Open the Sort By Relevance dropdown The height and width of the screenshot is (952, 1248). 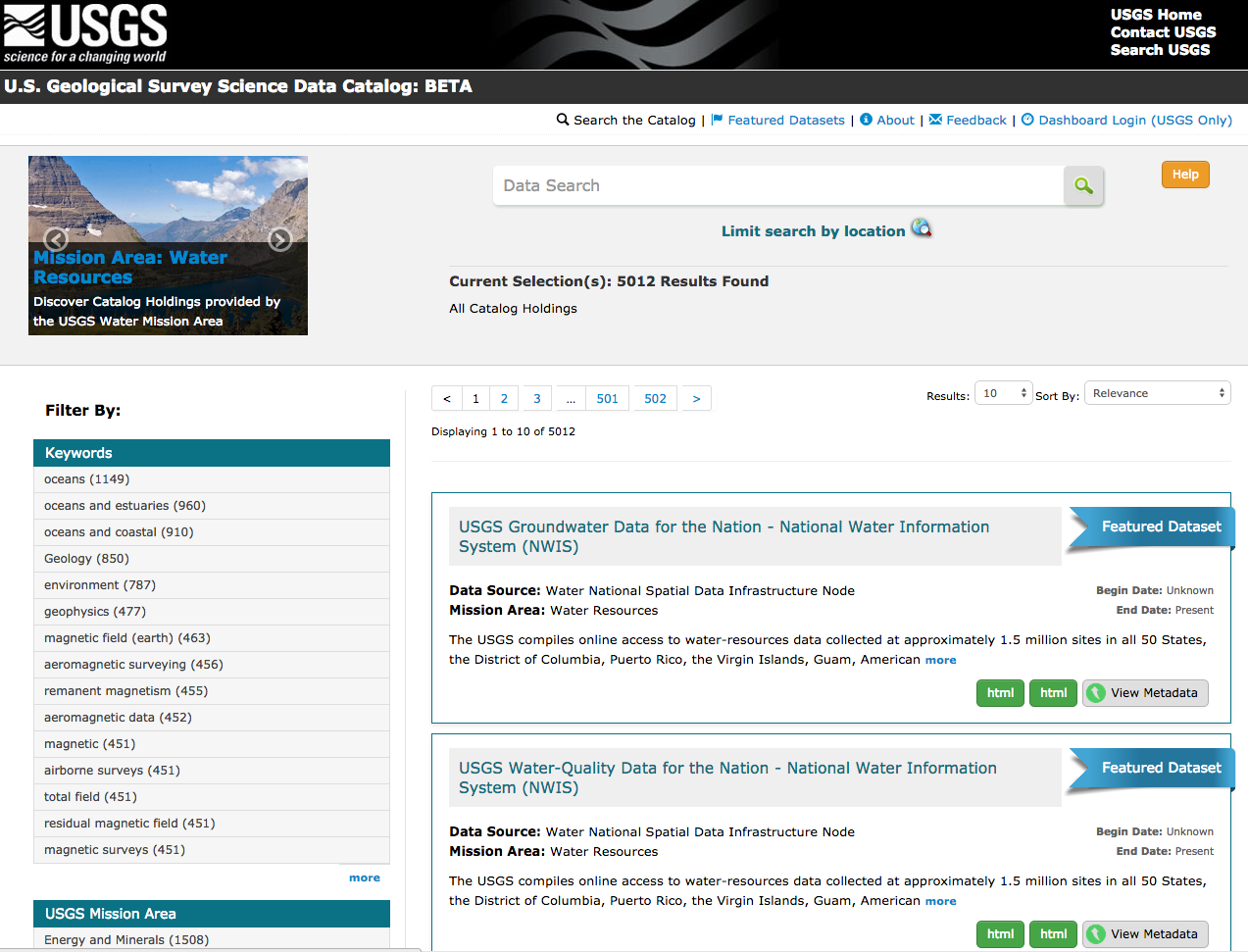[1157, 392]
